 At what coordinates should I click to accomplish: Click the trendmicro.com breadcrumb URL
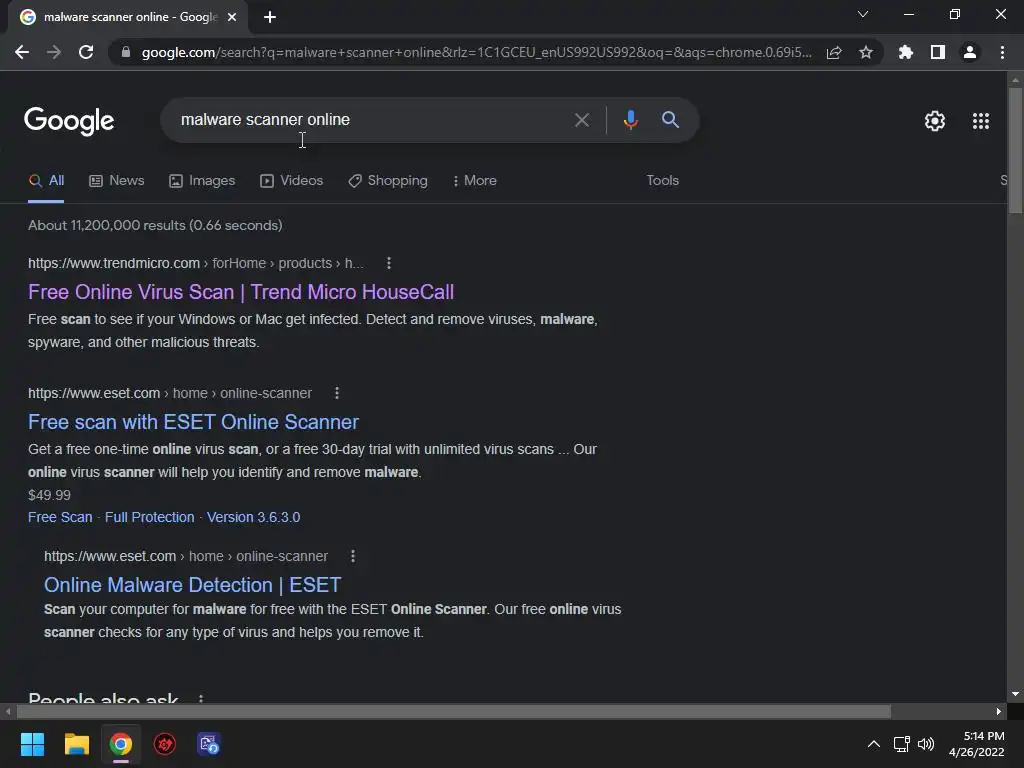tap(196, 263)
